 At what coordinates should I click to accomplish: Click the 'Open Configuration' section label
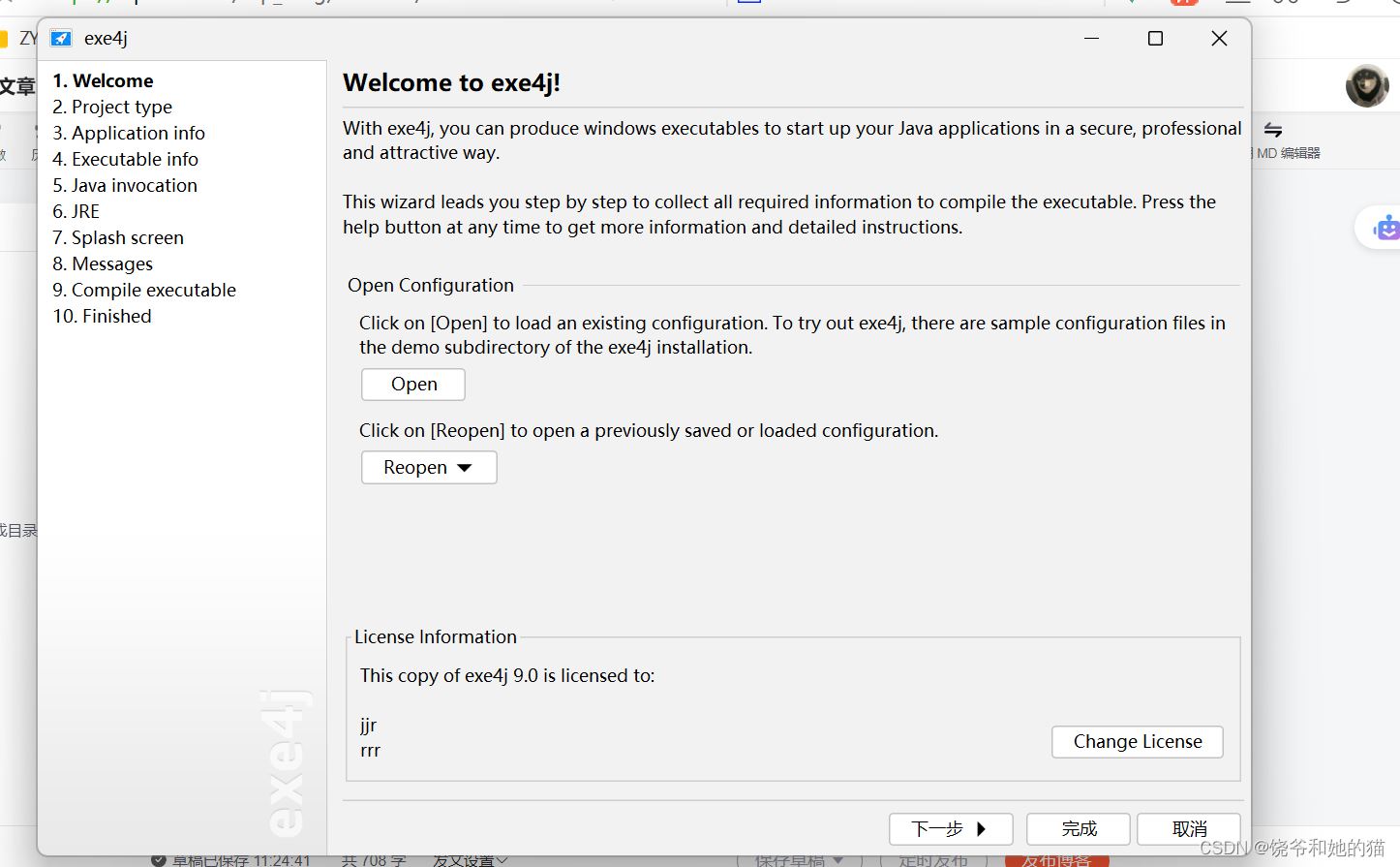431,286
